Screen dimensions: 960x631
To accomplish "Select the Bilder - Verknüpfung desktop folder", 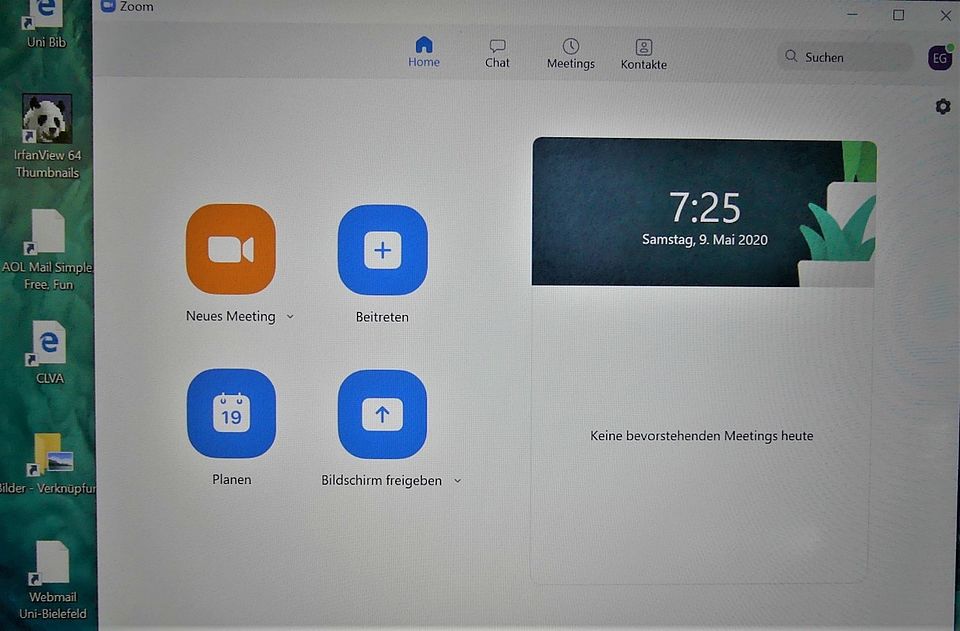I will [49, 464].
